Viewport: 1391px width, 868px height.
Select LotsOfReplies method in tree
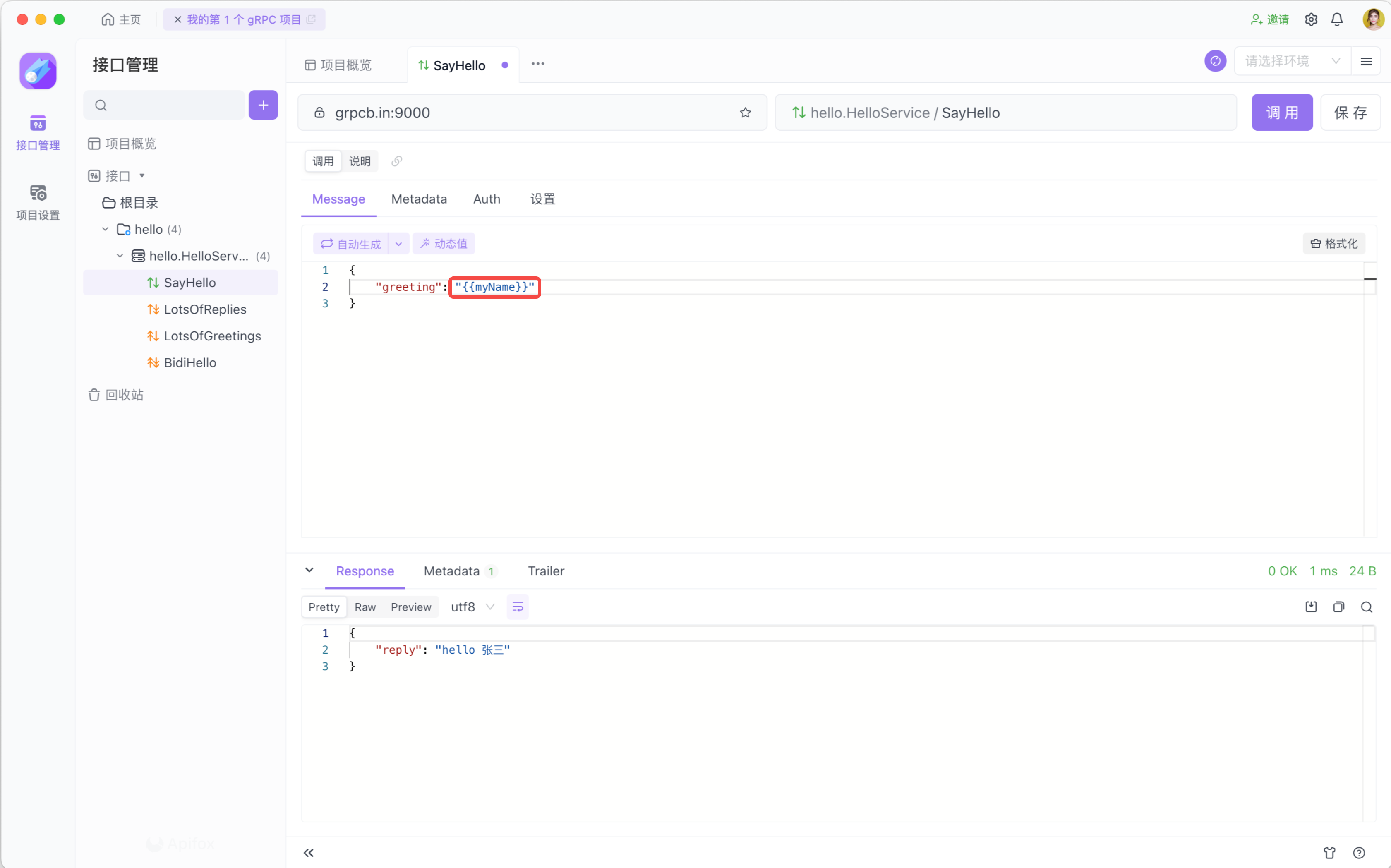point(205,309)
